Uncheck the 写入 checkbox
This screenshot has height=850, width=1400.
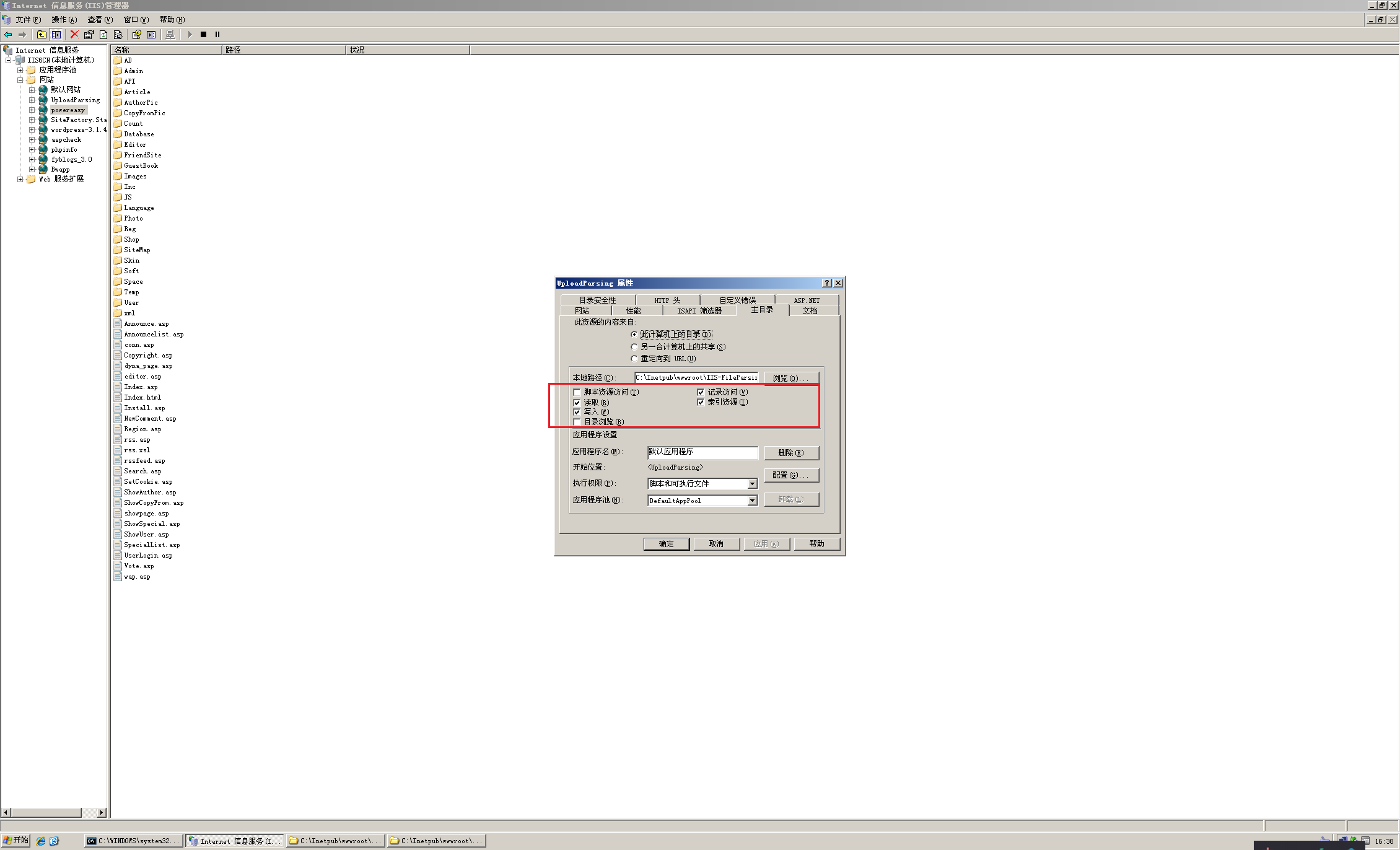point(577,412)
